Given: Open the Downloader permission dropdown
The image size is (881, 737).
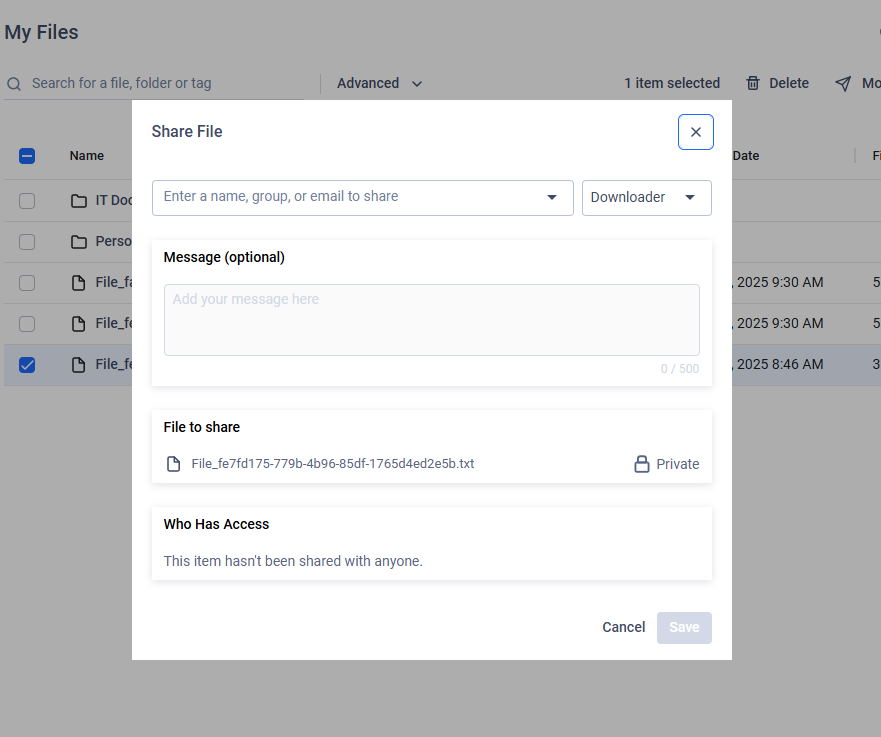Looking at the screenshot, I should [647, 197].
